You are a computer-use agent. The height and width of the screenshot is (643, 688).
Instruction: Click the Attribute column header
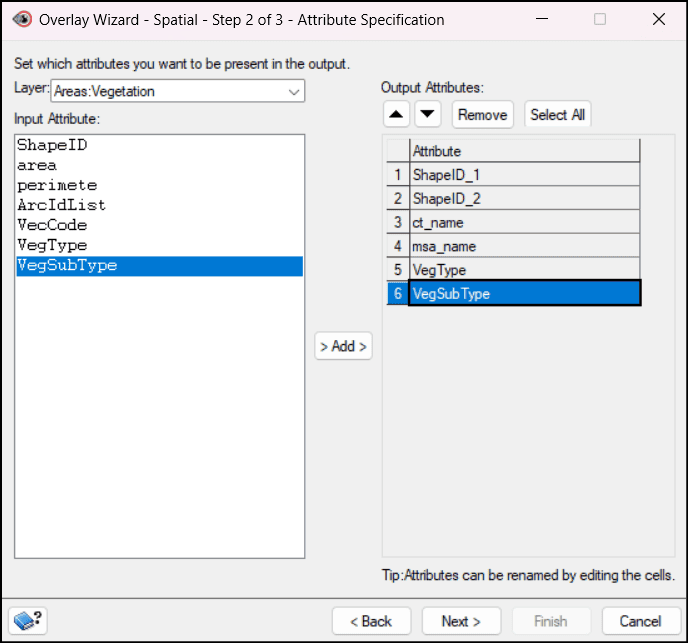[525, 151]
